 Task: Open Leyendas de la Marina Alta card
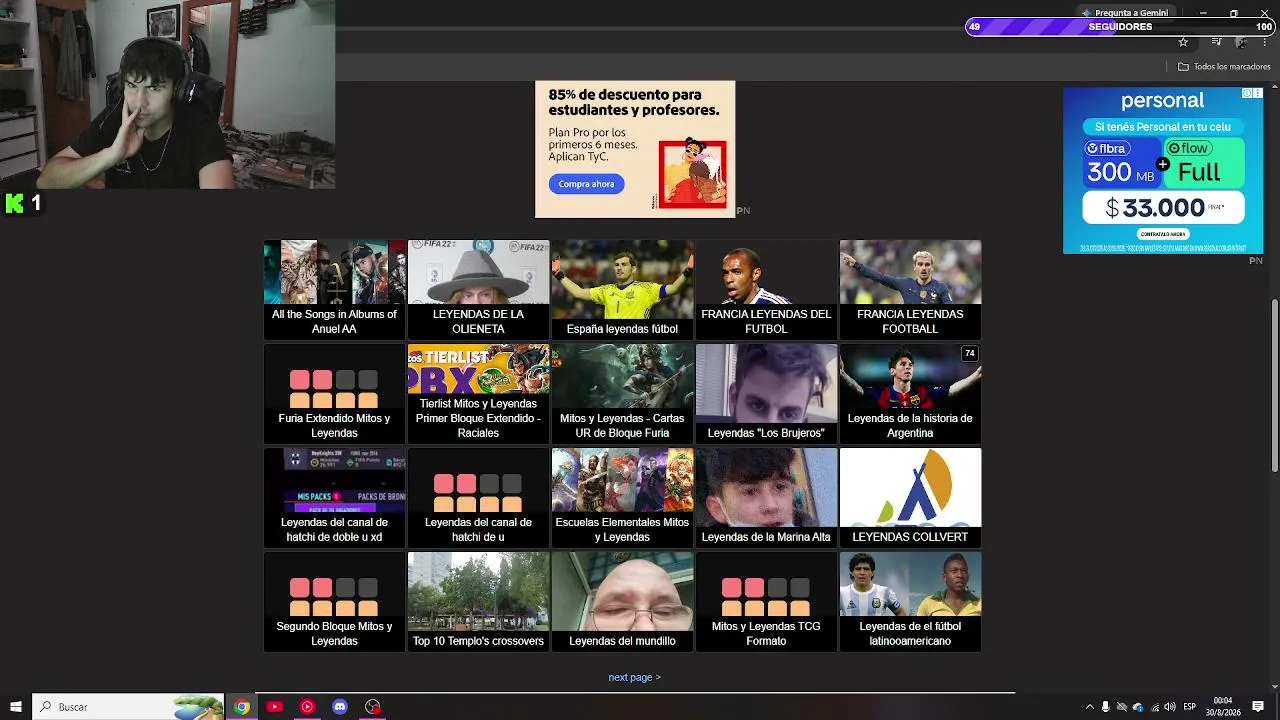(x=766, y=497)
